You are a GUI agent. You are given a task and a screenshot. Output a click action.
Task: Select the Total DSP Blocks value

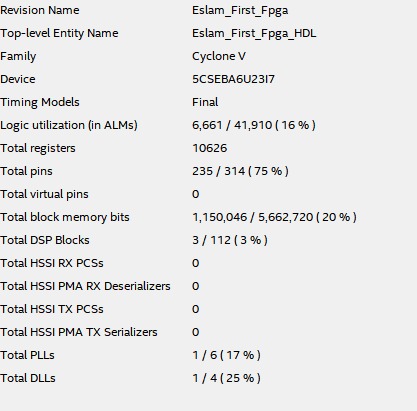point(230,240)
